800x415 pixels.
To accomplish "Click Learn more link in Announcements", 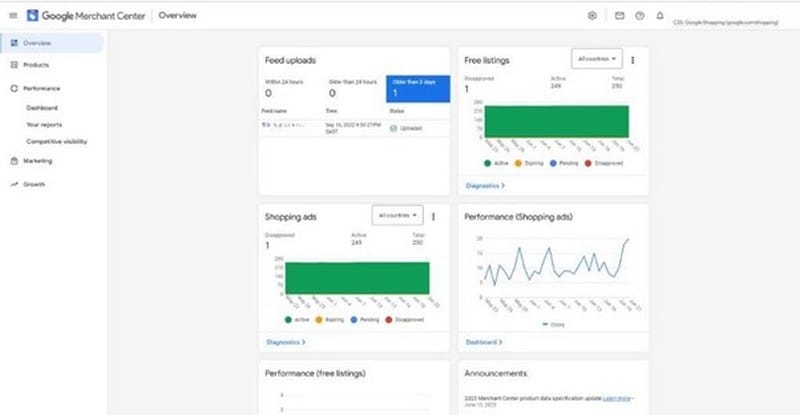I will [617, 398].
